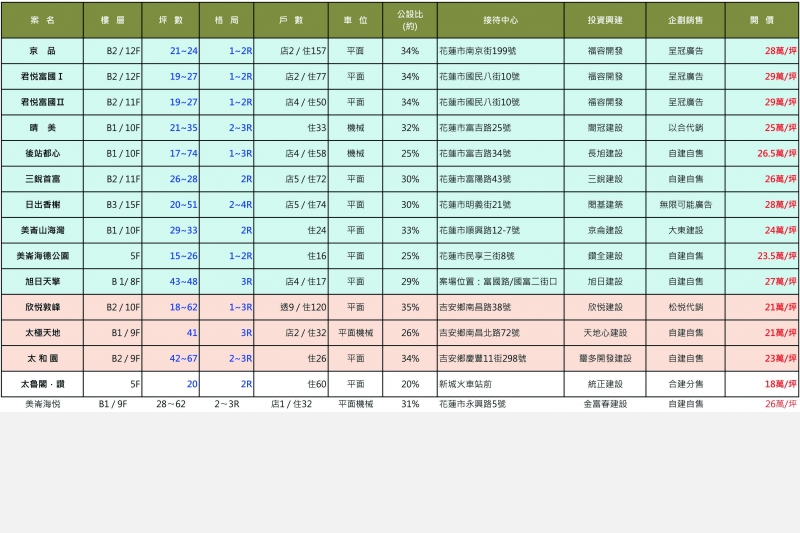
Task: Click the 店2 / 住157 units cell
Action: click(x=291, y=51)
